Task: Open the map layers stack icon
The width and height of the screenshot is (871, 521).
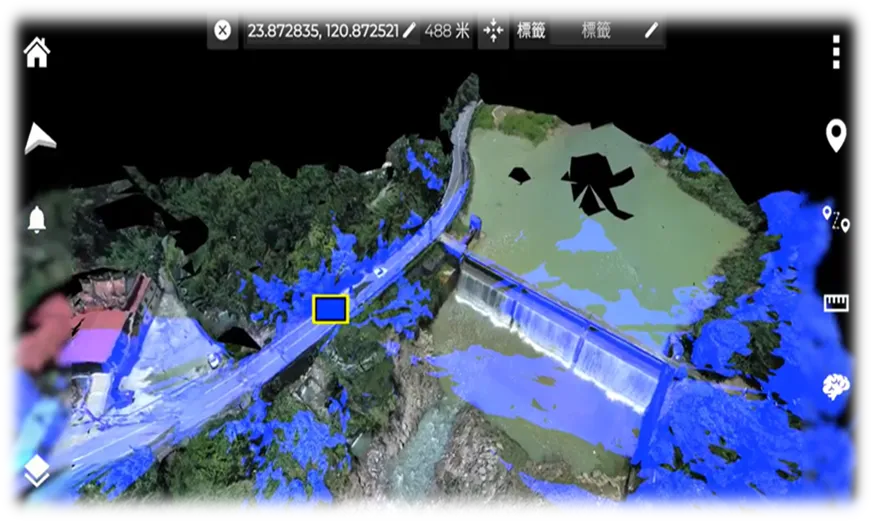Action: tap(37, 469)
